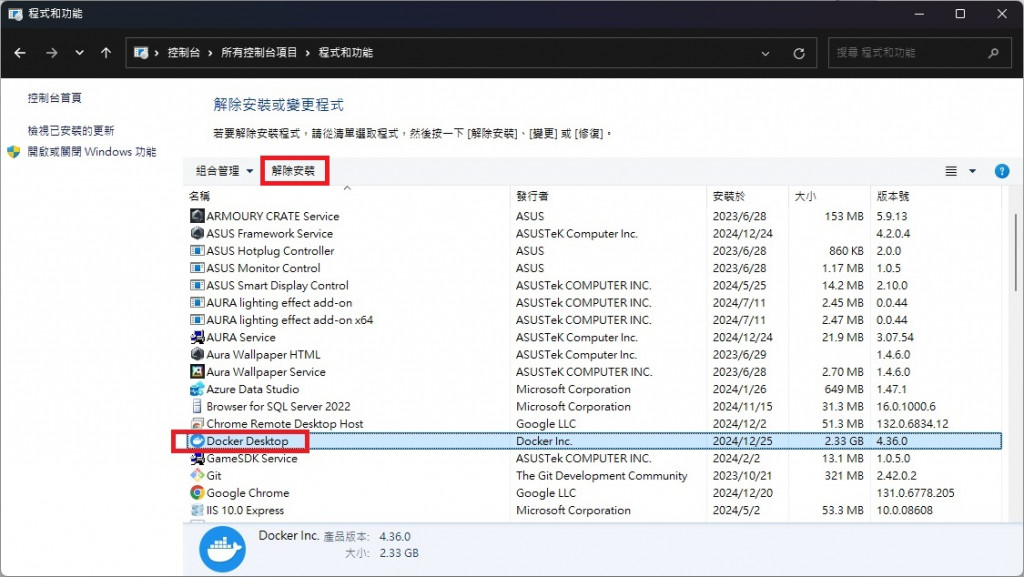Go up one level with up arrow
Viewport: 1024px width, 577px height.
point(106,53)
